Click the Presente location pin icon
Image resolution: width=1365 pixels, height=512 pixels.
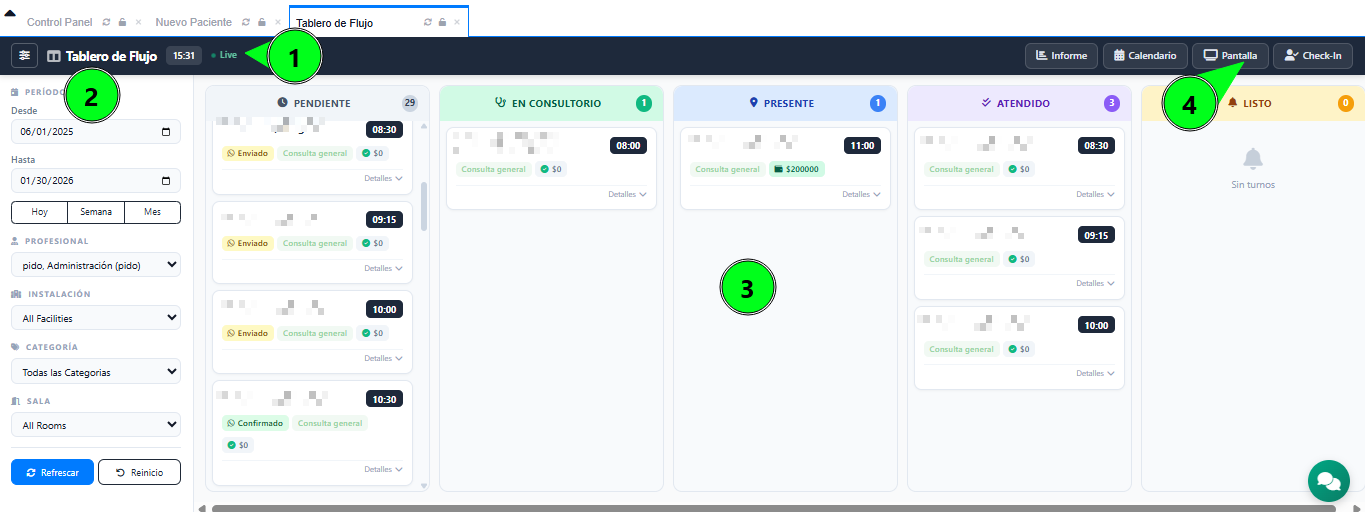click(754, 103)
